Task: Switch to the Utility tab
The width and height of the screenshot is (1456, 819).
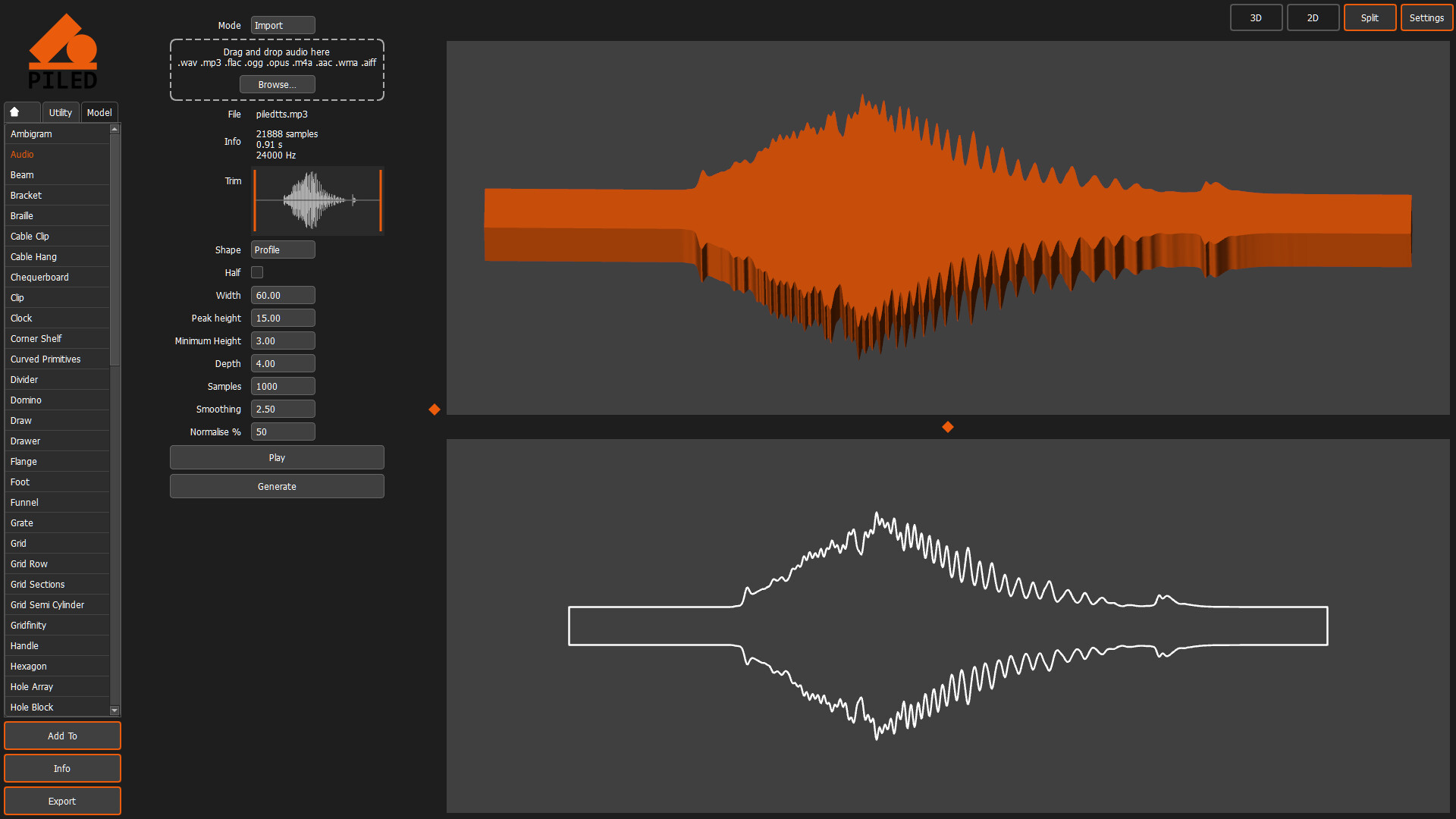Action: point(61,112)
